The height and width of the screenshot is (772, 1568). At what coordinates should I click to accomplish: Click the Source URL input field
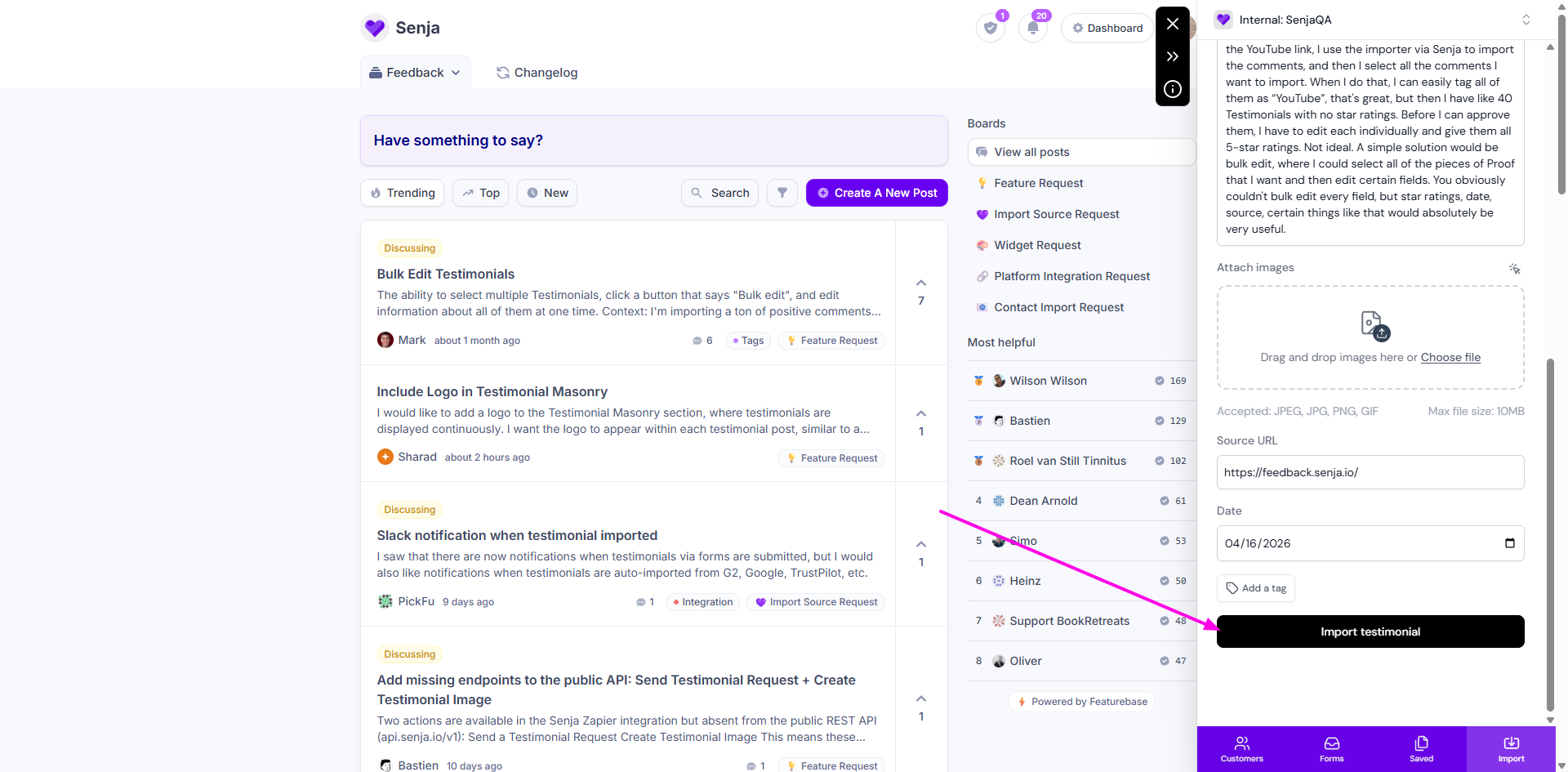click(x=1370, y=472)
